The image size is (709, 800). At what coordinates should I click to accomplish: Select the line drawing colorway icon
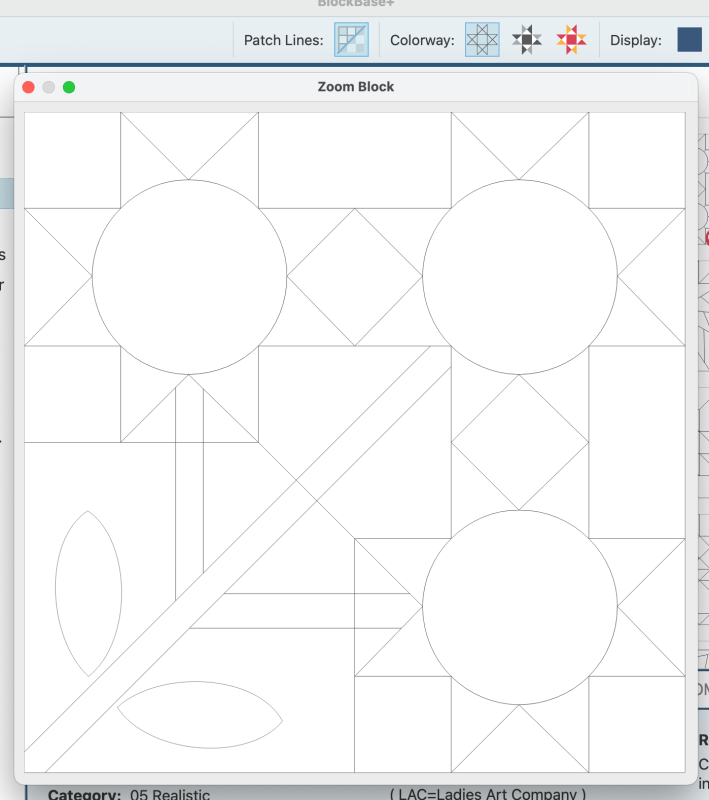[482, 40]
